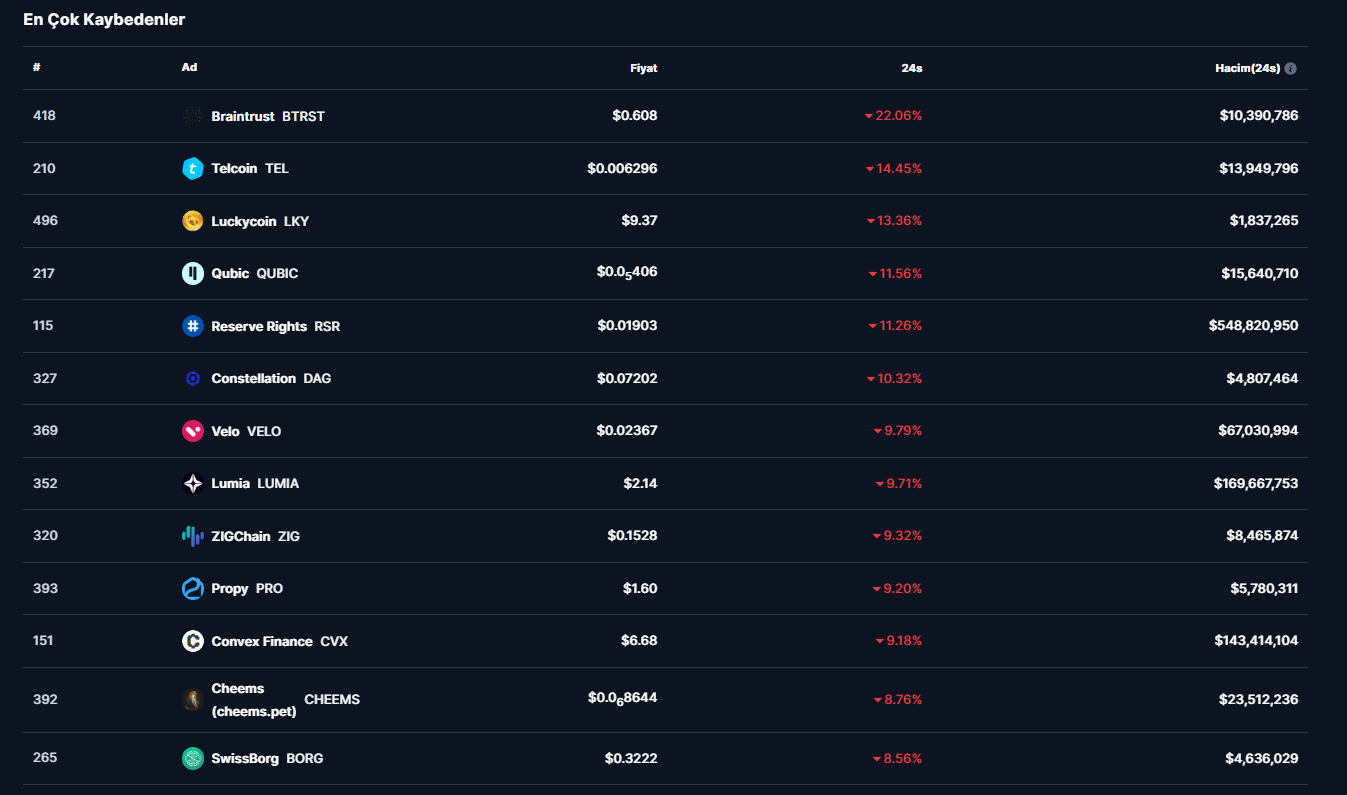Click the ZIGChain bars logo icon
This screenshot has width=1347, height=795.
[x=193, y=536]
